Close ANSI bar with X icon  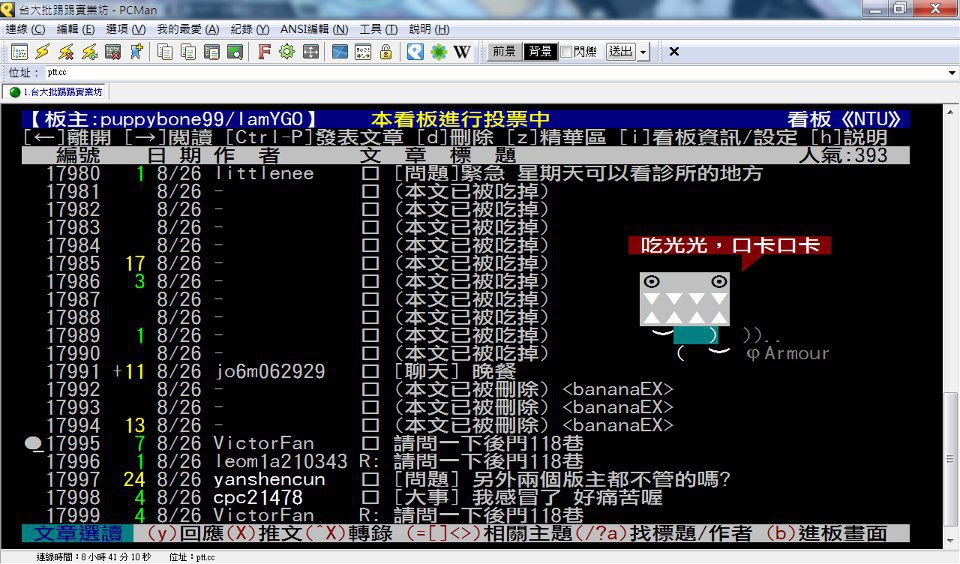[674, 52]
